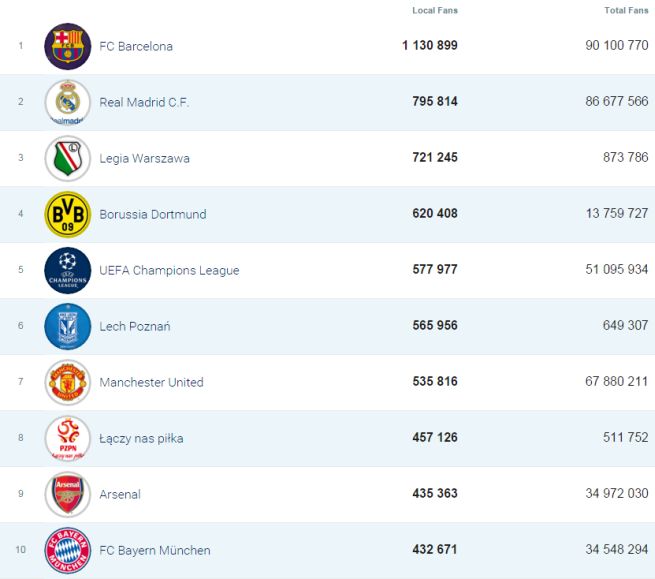
Task: Click the Real Madrid crest icon
Action: [67, 102]
